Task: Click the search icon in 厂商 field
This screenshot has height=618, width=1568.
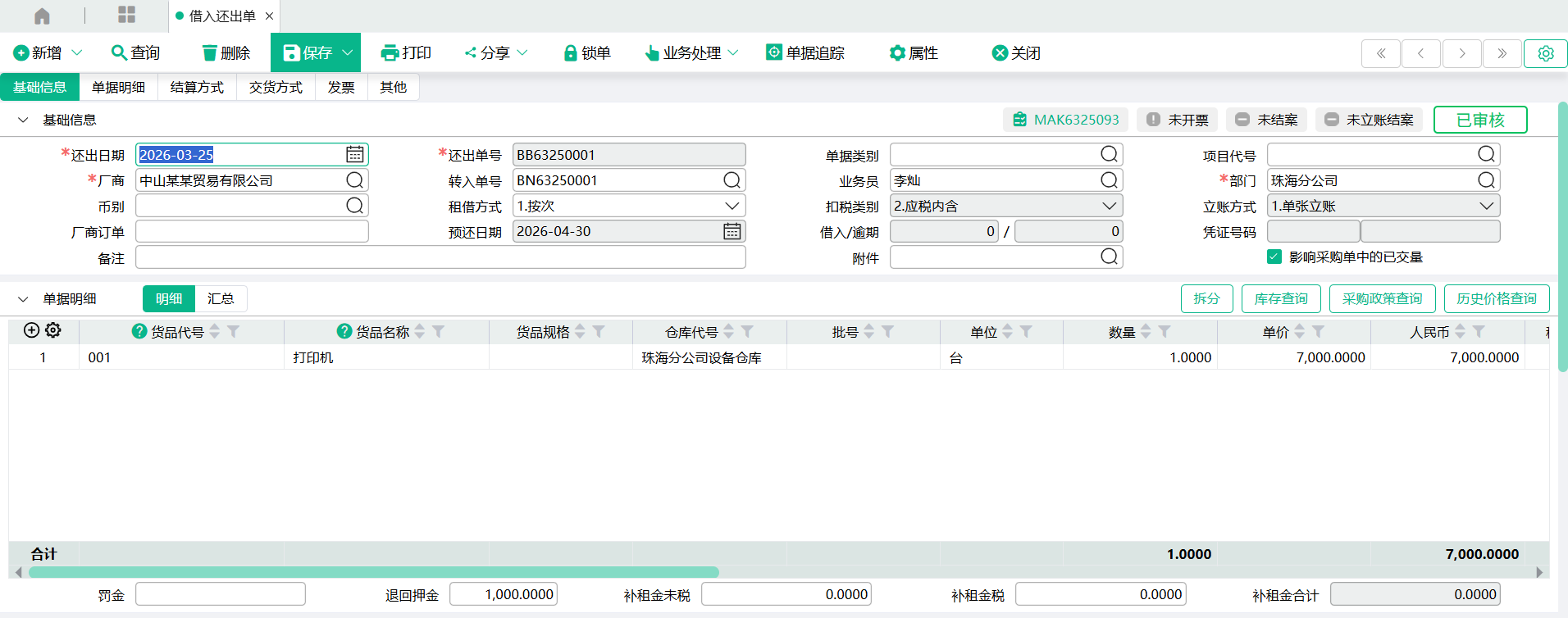Action: (354, 180)
